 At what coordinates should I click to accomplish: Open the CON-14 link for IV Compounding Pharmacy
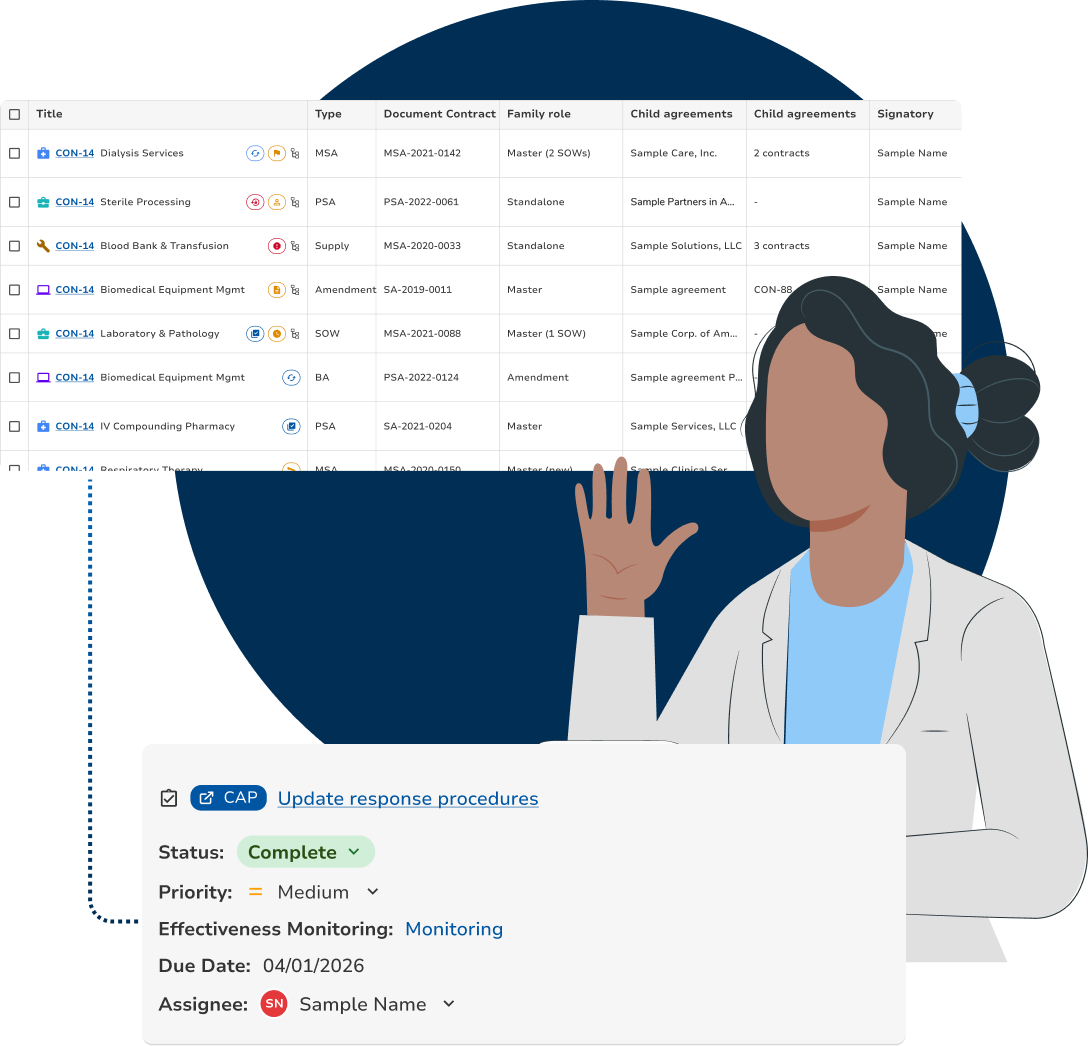(x=74, y=426)
